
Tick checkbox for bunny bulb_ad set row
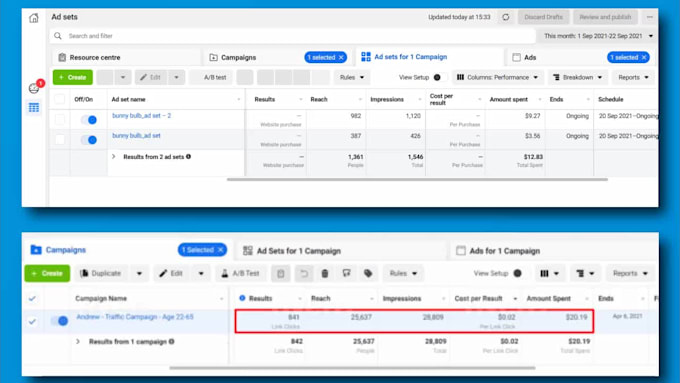(x=59, y=139)
